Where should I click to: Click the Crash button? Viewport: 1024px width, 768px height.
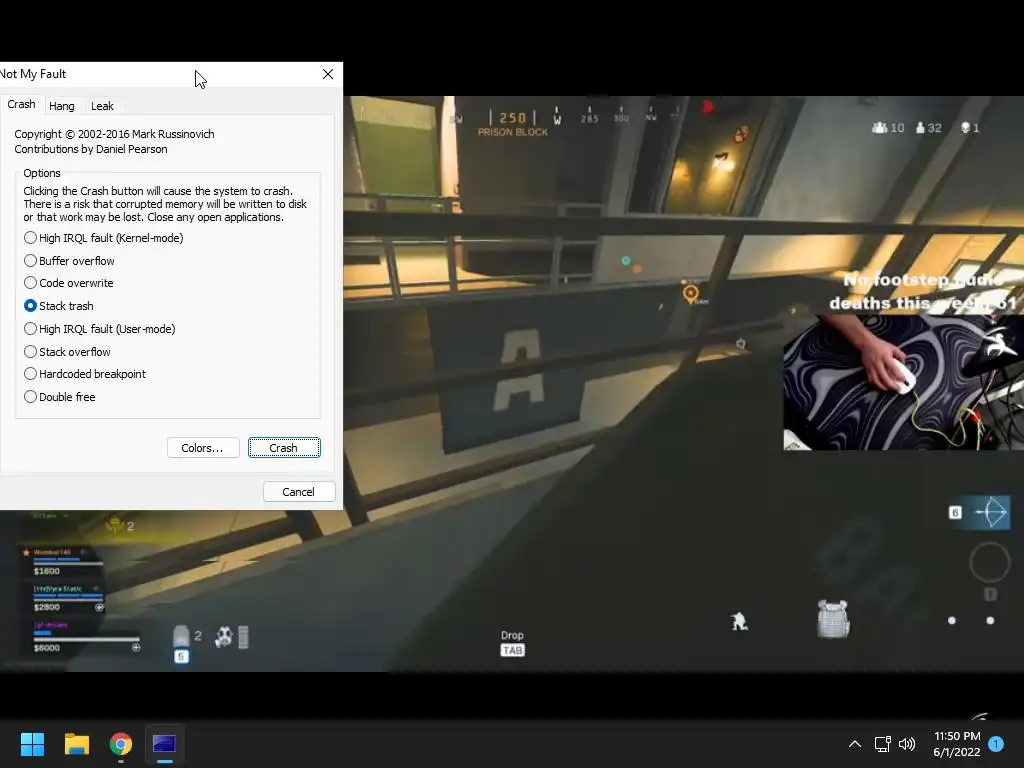pyautogui.click(x=284, y=448)
